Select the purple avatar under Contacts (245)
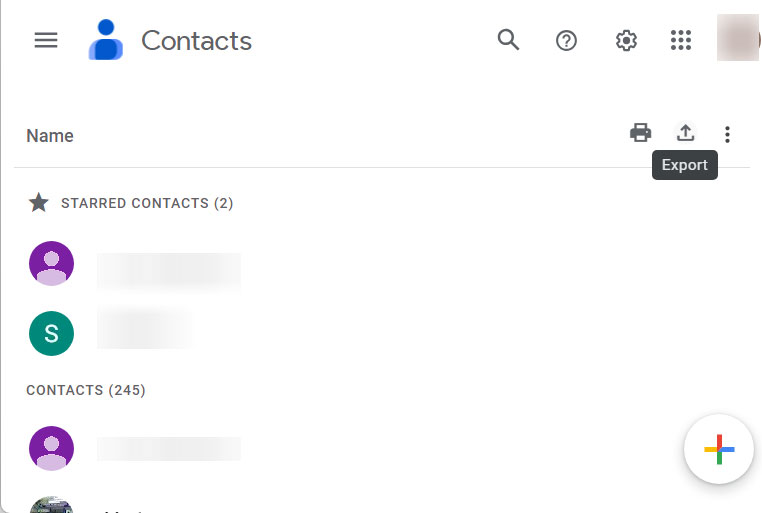This screenshot has width=762, height=513. coord(52,449)
